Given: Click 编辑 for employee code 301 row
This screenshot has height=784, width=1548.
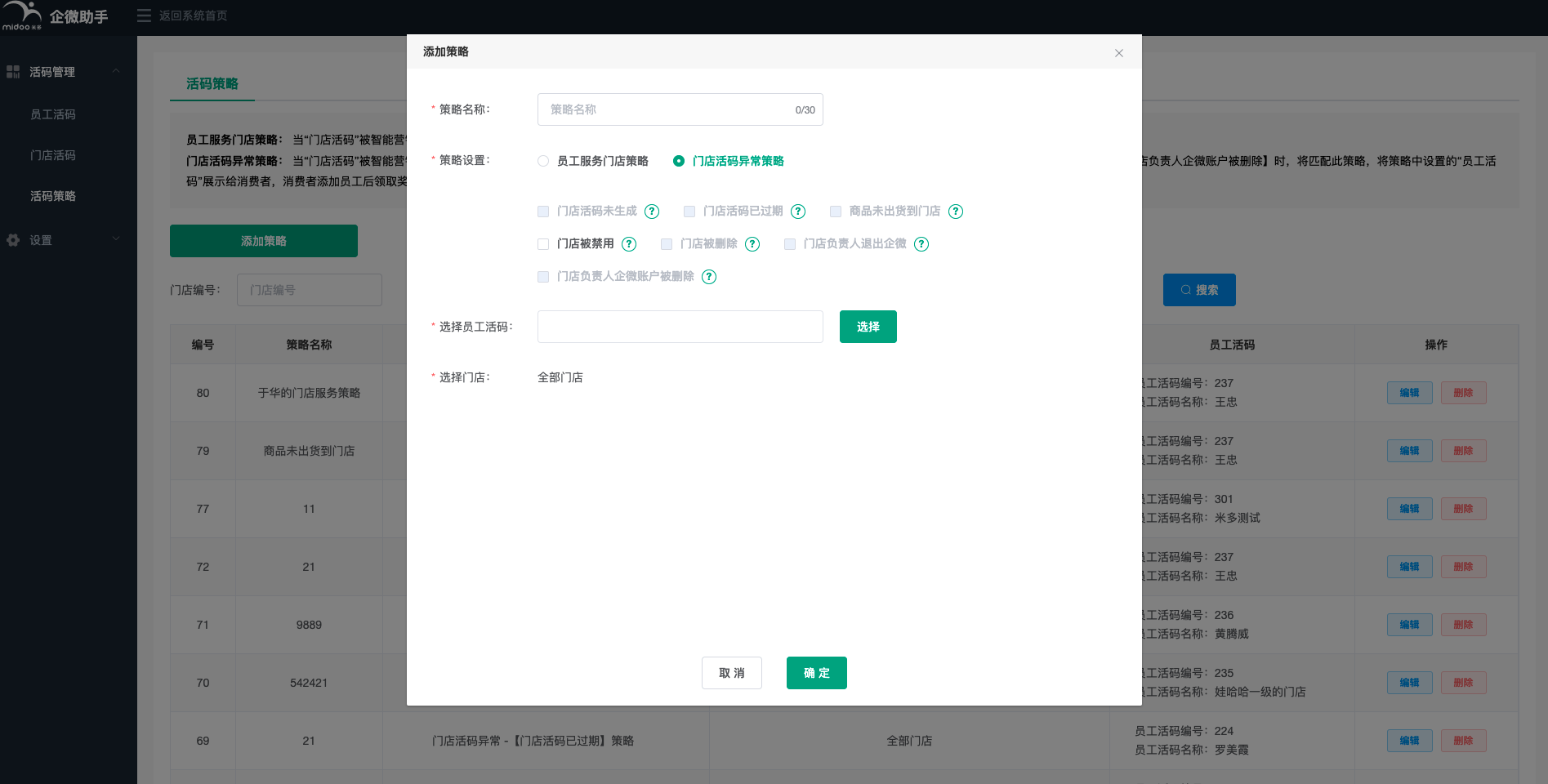Looking at the screenshot, I should 1410,509.
